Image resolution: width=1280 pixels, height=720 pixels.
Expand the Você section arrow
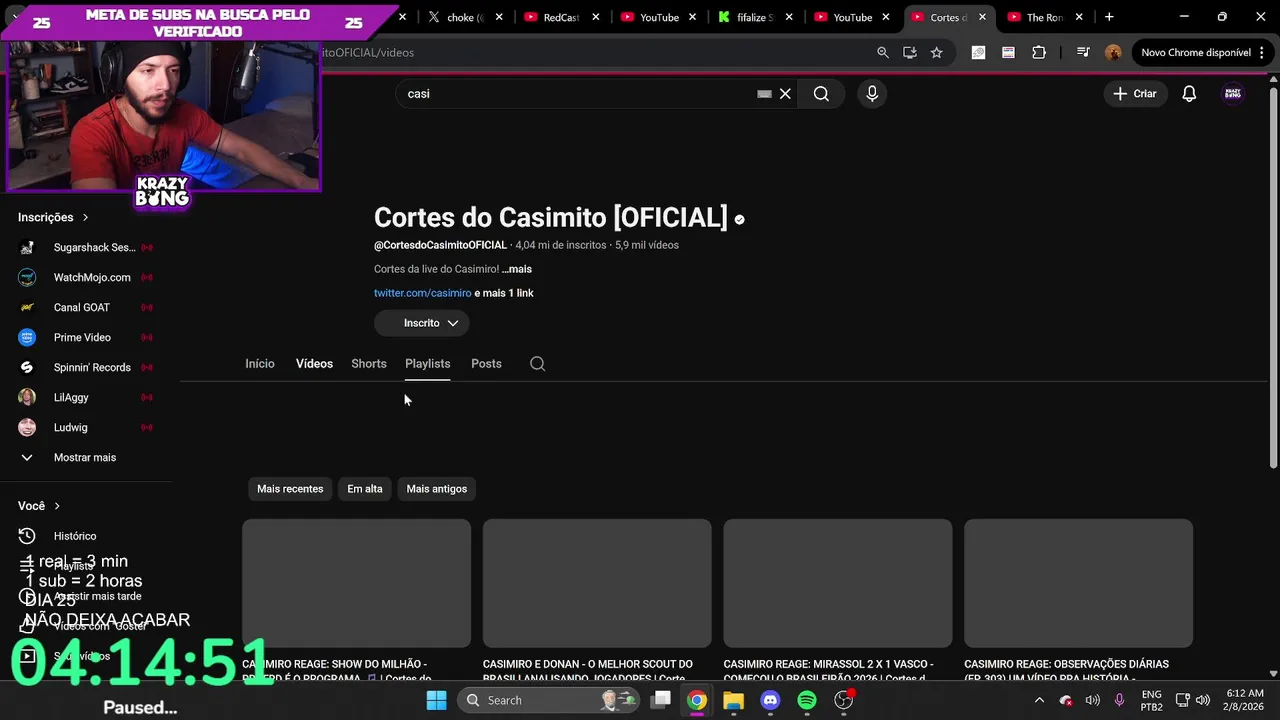click(57, 506)
